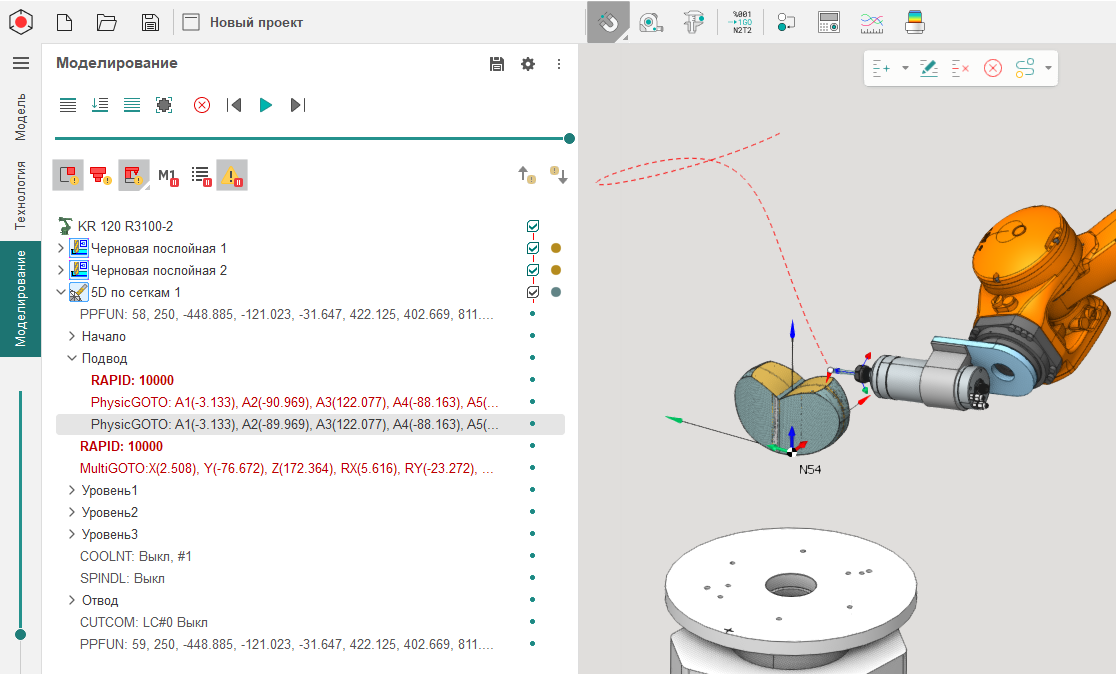Toggle checkbox for 5D по сеткам 1

[533, 292]
